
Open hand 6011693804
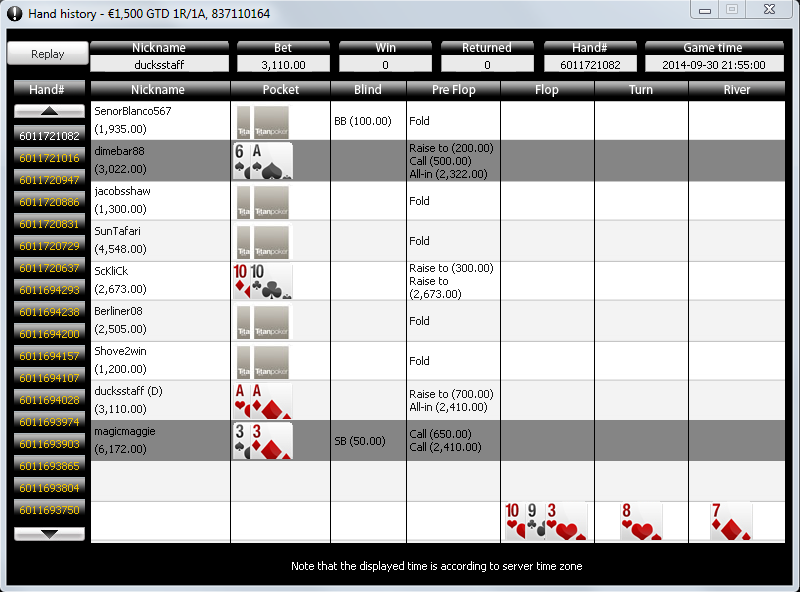coord(49,487)
